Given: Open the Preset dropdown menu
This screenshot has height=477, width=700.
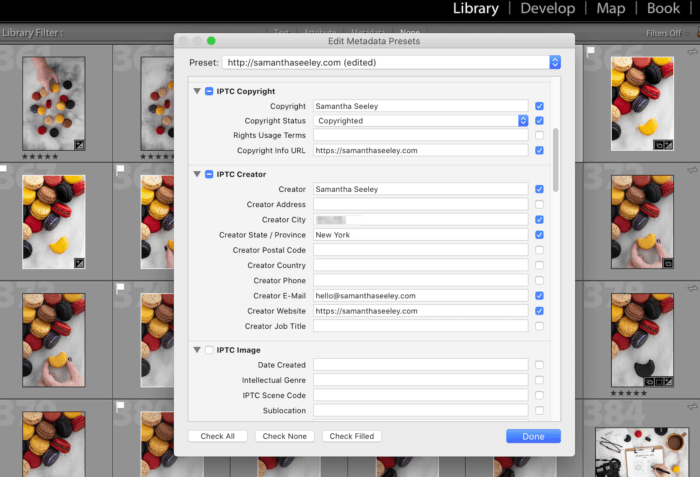Looking at the screenshot, I should click(391, 63).
